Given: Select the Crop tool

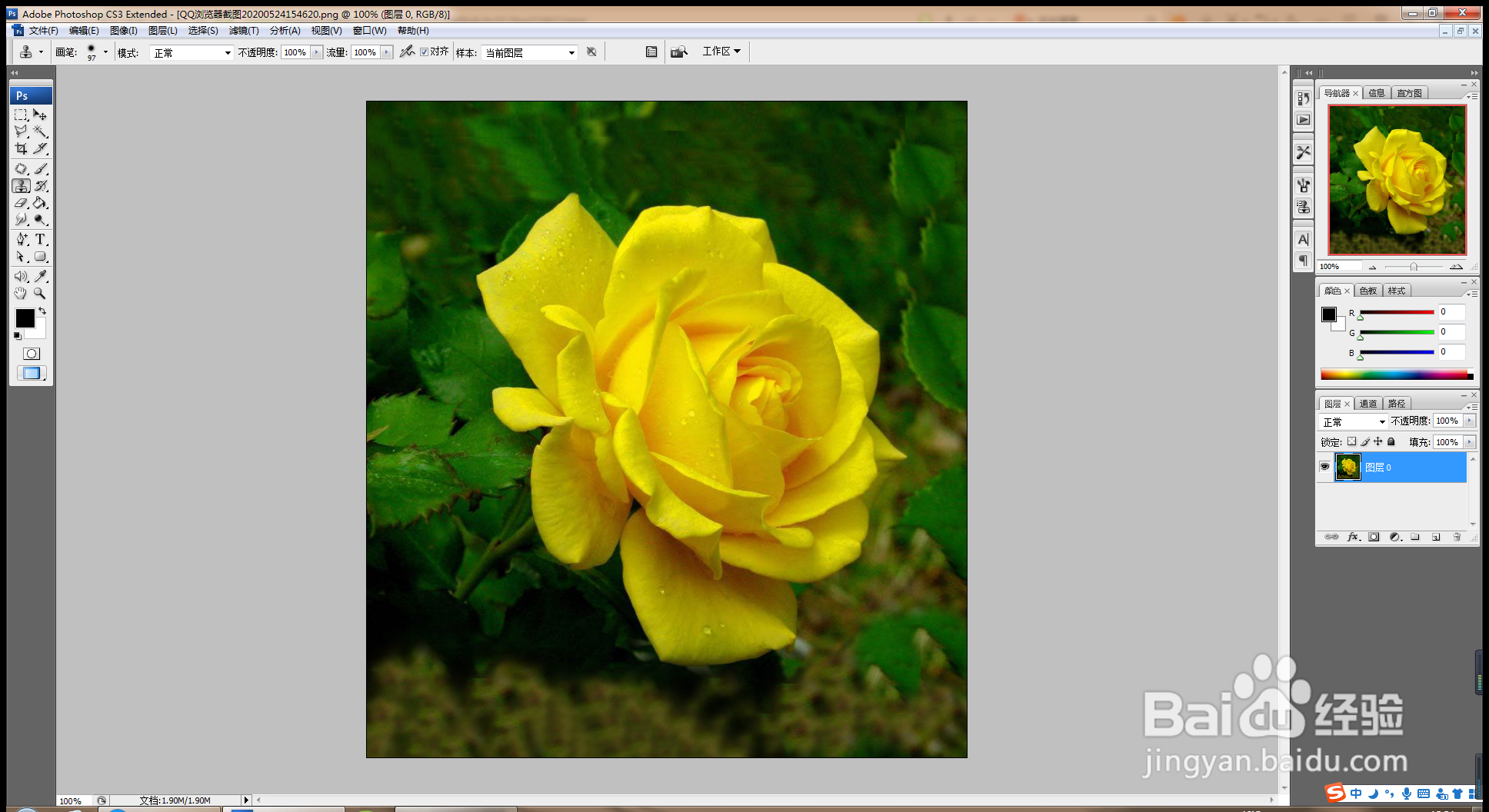Looking at the screenshot, I should pyautogui.click(x=22, y=148).
